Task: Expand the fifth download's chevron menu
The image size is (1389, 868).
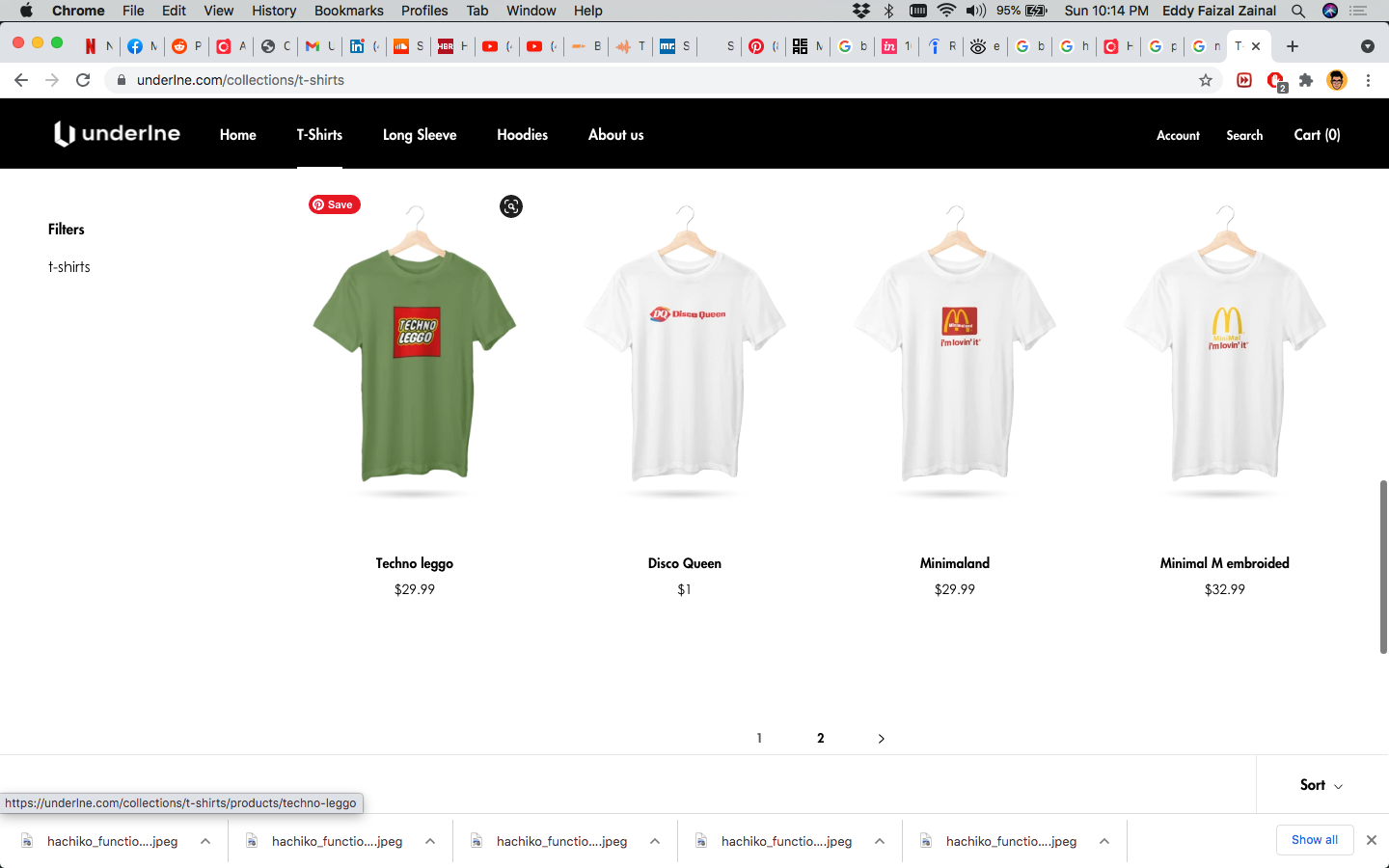Action: pyautogui.click(x=1104, y=841)
